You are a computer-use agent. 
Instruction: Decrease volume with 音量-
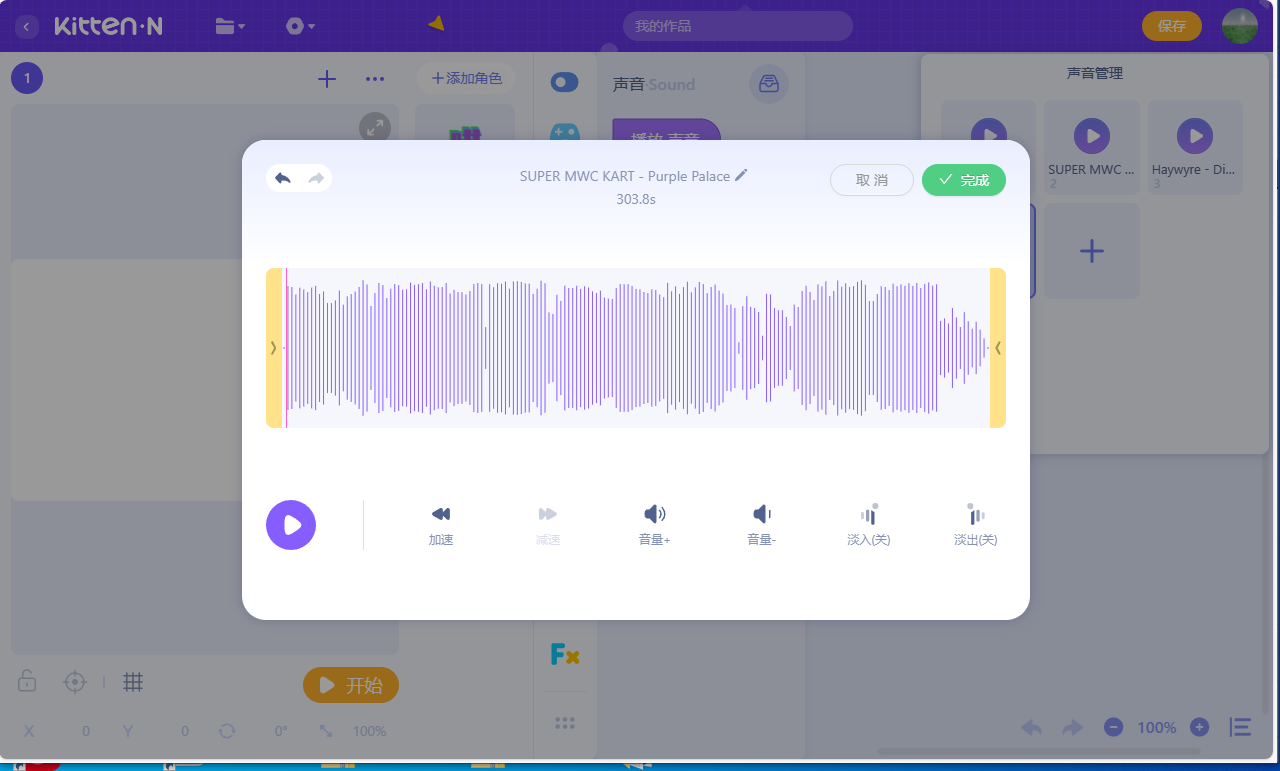[x=762, y=525]
